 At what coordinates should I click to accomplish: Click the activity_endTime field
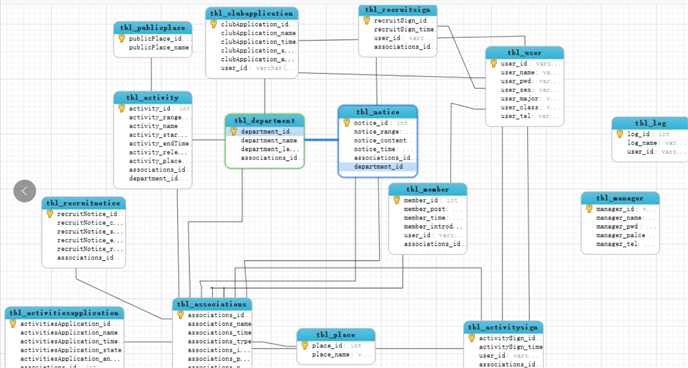click(159, 143)
